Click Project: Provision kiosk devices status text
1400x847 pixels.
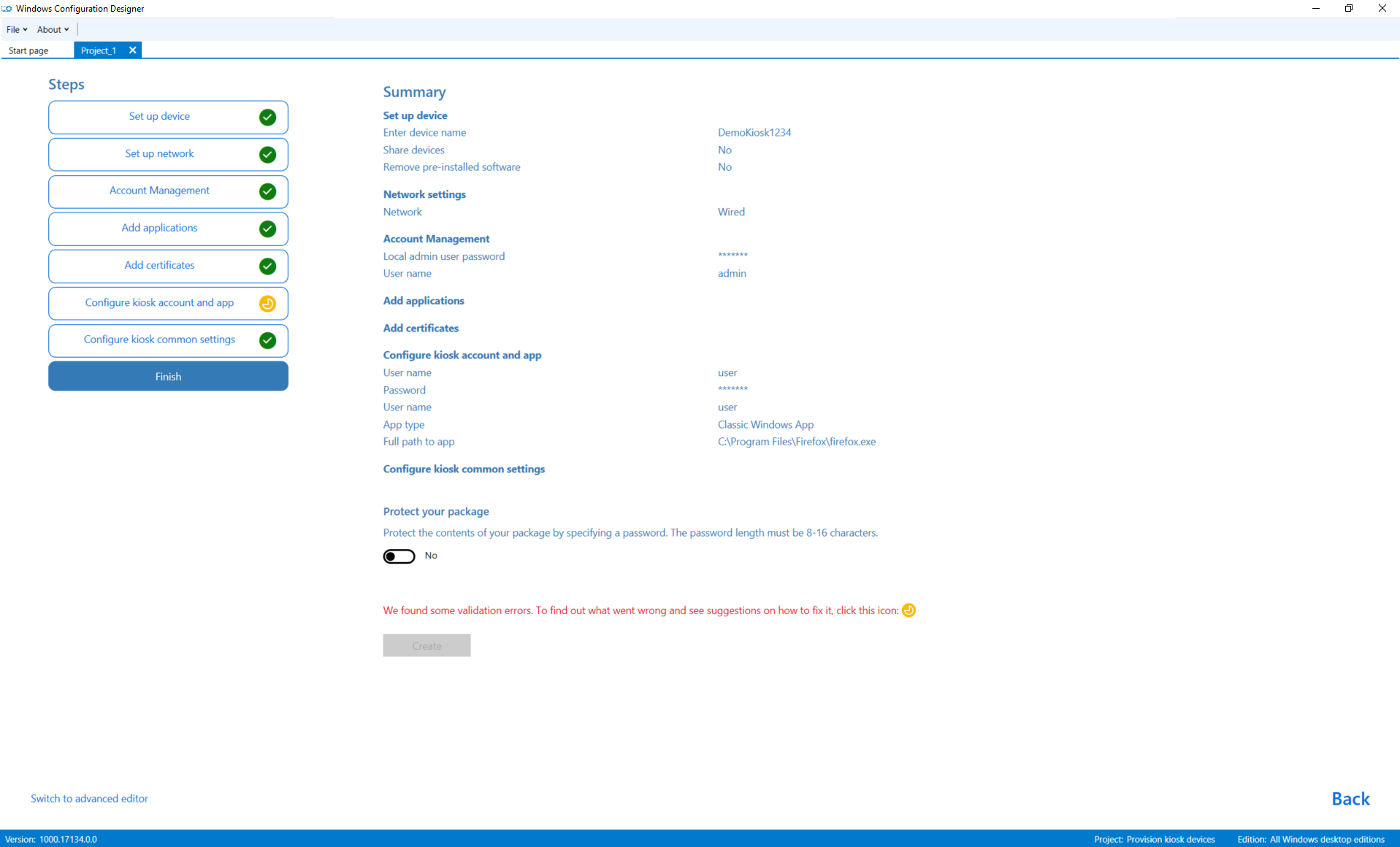tap(1155, 840)
